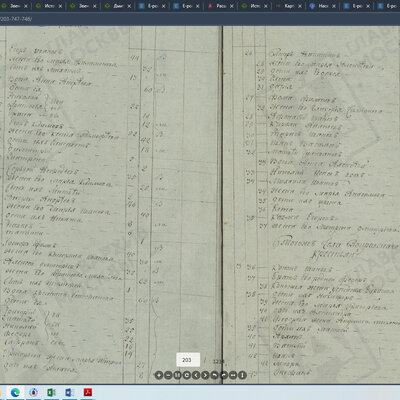Rotate the document image counterclockwise
This screenshot has height=400, width=400.
[x=214, y=375]
